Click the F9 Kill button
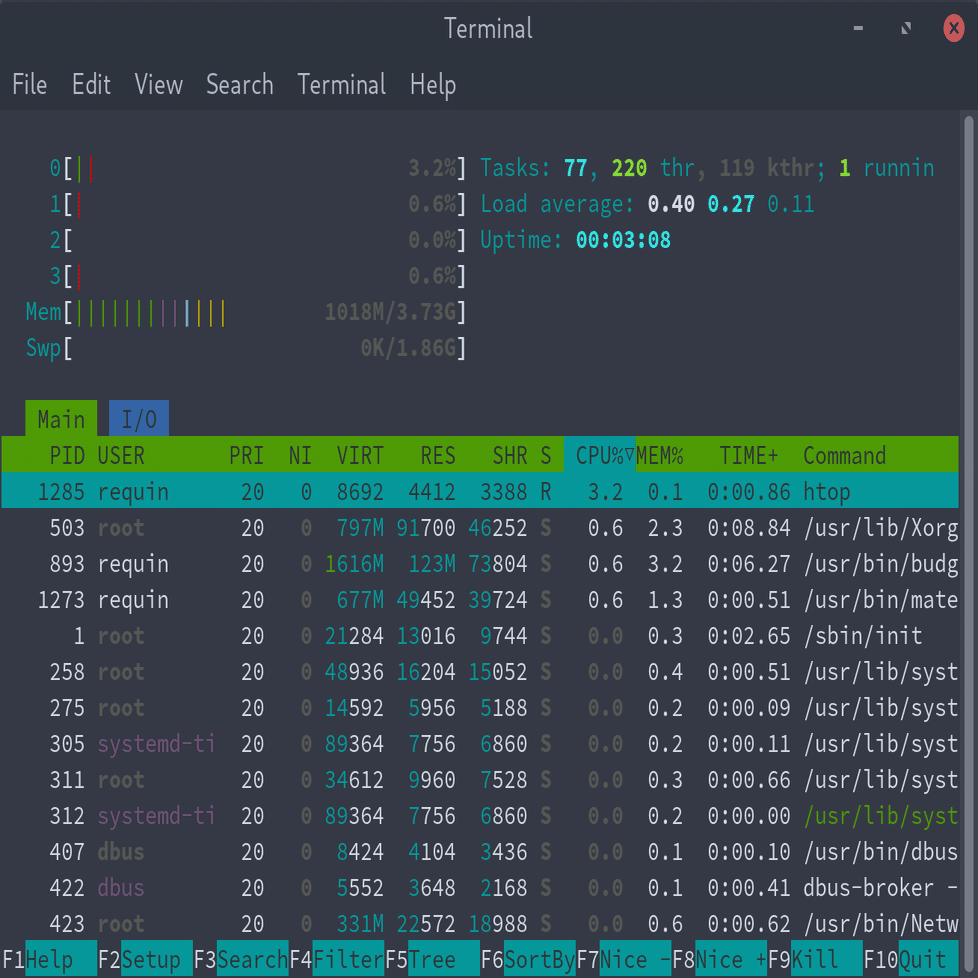 815,959
